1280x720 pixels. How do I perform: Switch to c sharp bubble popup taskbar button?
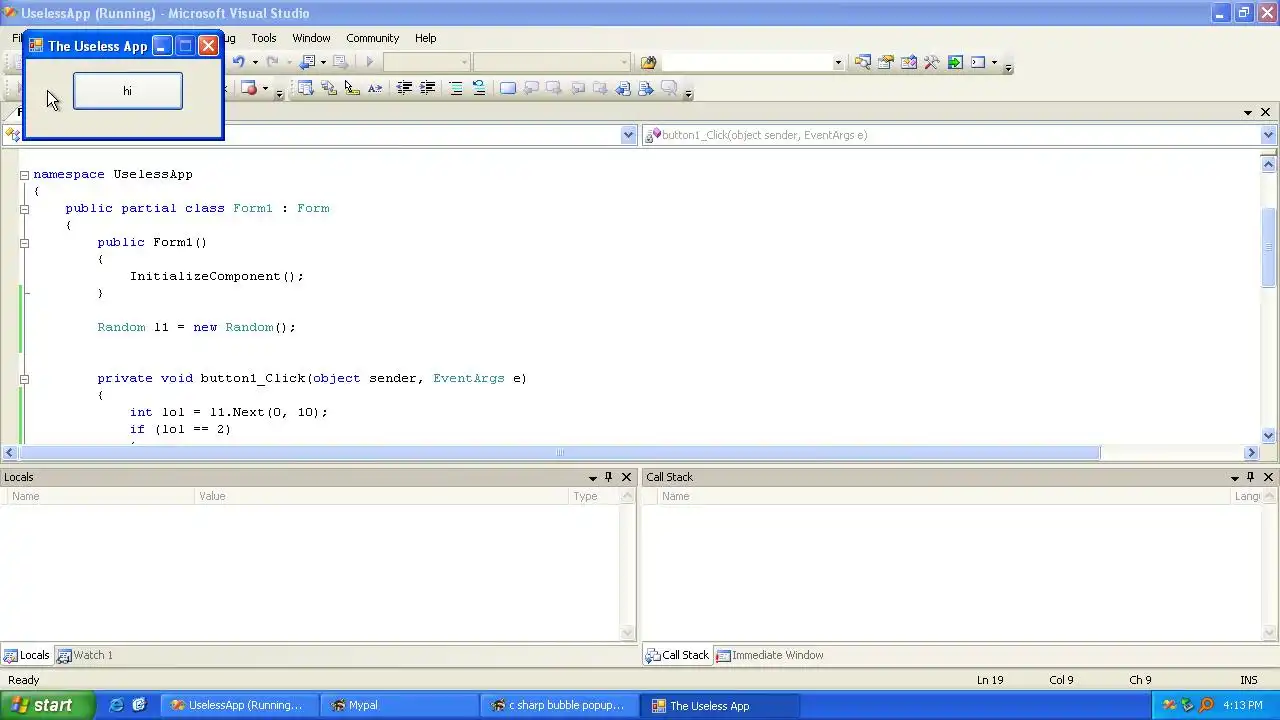(560, 705)
